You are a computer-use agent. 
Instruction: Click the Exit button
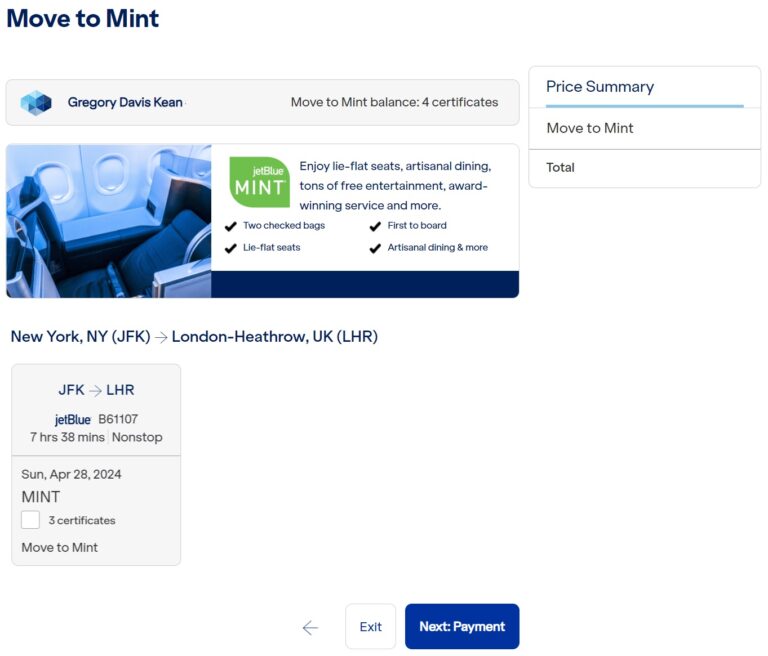coord(370,627)
